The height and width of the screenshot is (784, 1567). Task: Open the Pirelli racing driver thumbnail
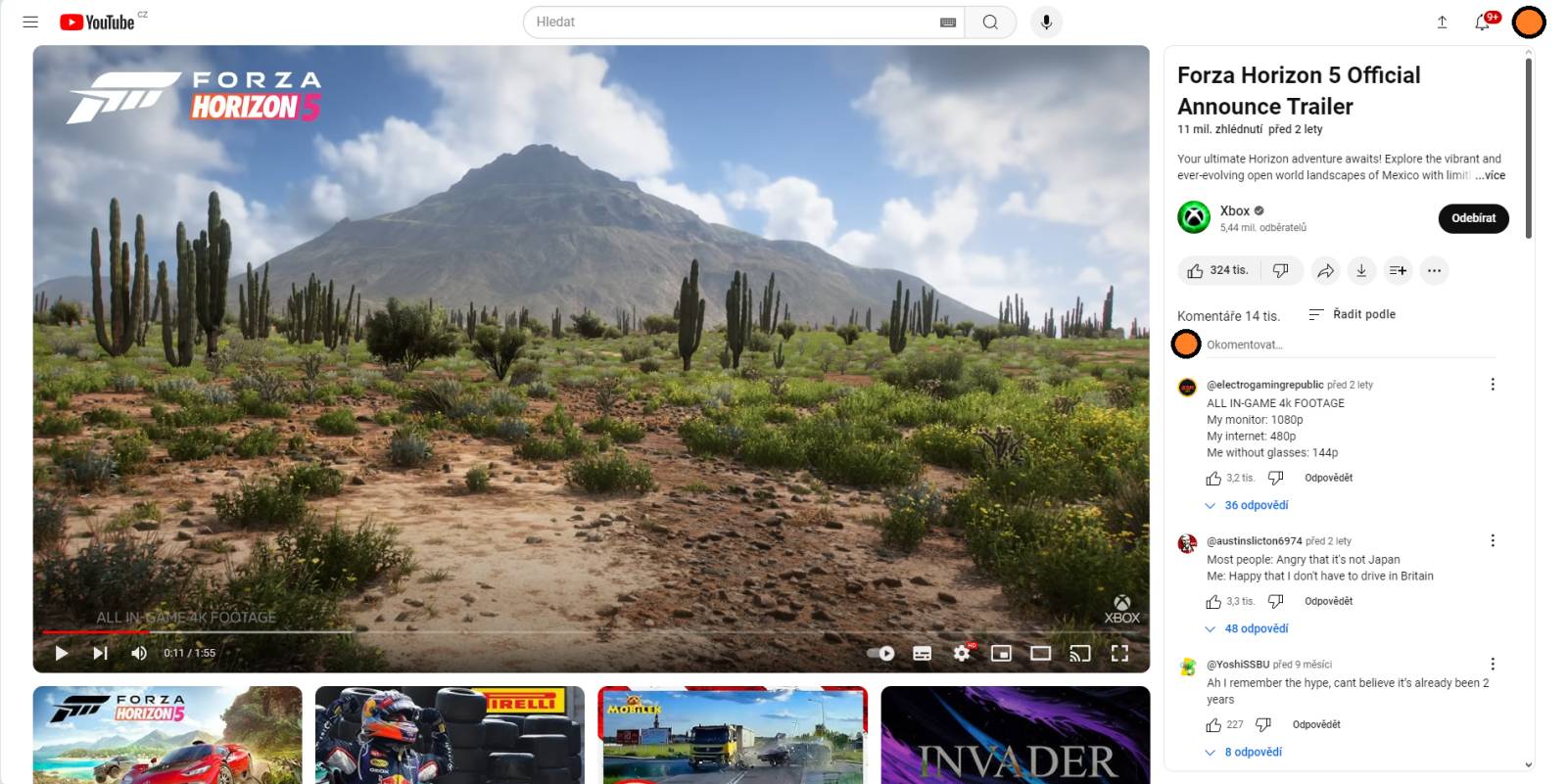tap(450, 735)
